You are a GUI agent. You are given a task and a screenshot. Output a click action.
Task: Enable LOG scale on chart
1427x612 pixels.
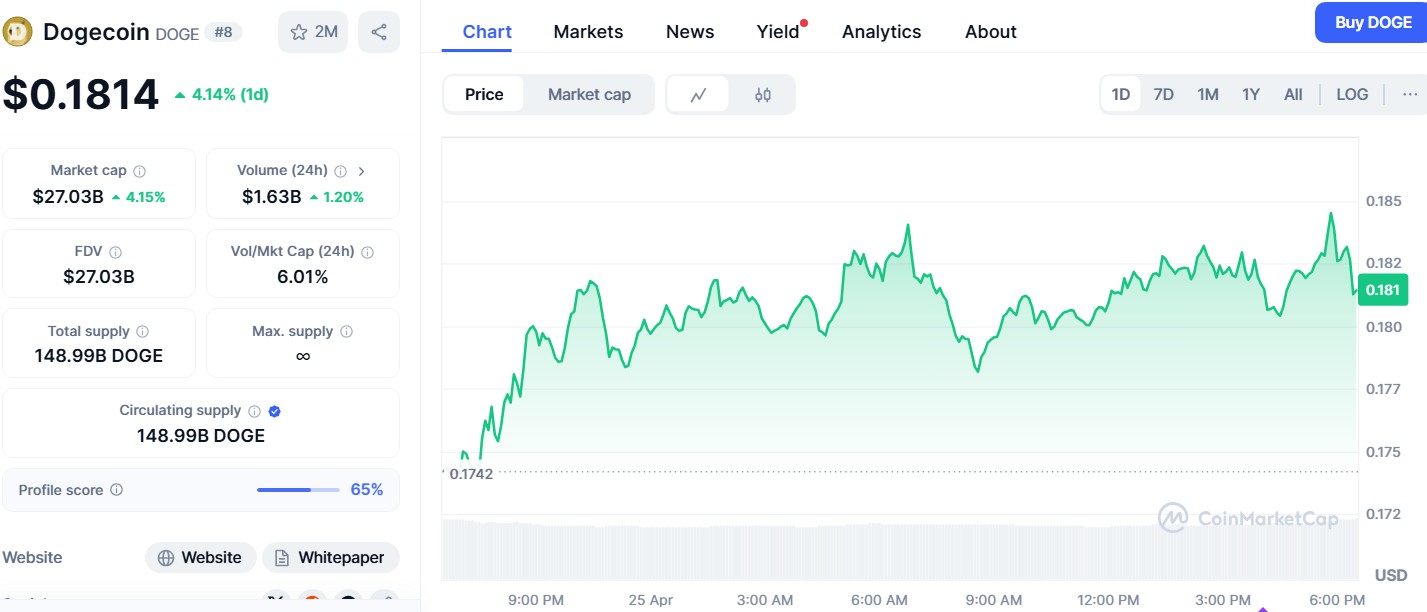coord(1352,94)
